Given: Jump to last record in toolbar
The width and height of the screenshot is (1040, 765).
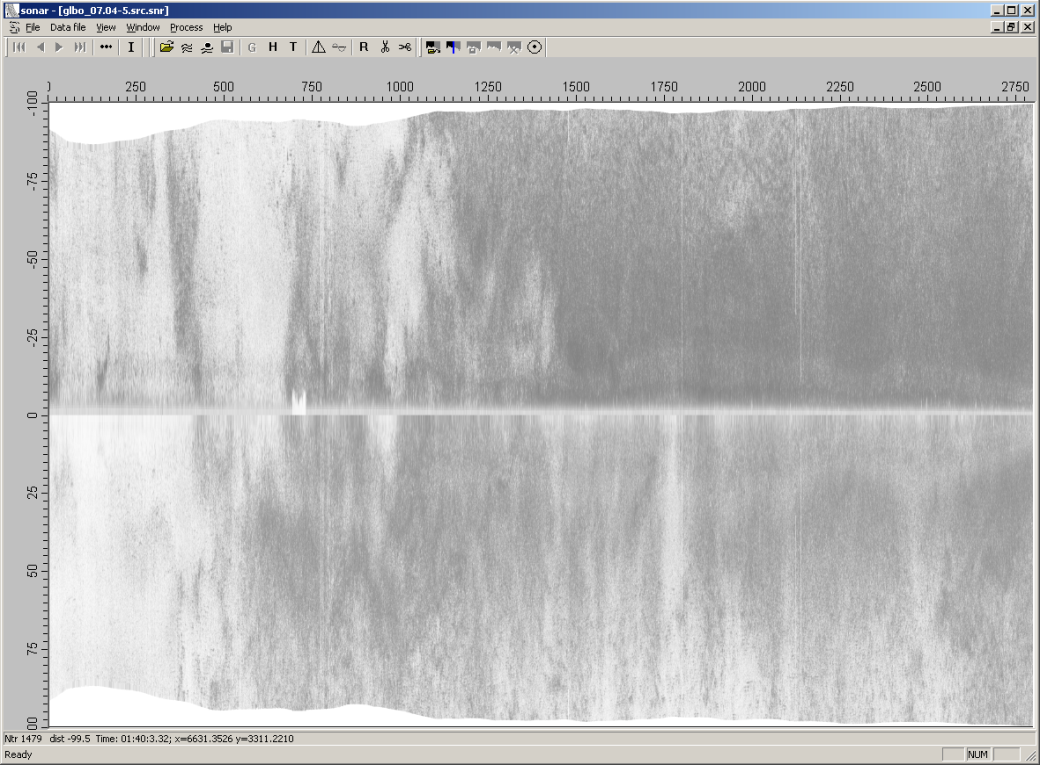Looking at the screenshot, I should point(80,47).
